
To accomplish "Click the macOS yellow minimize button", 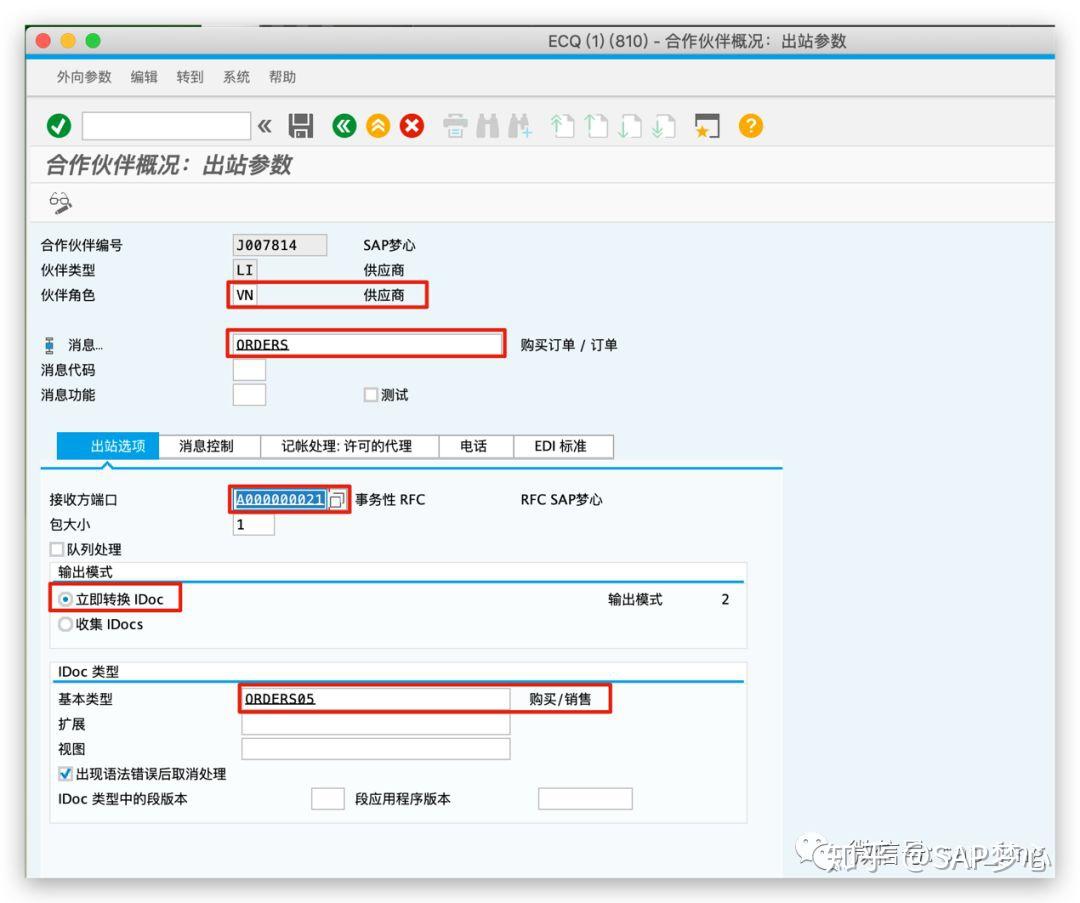I will (68, 41).
